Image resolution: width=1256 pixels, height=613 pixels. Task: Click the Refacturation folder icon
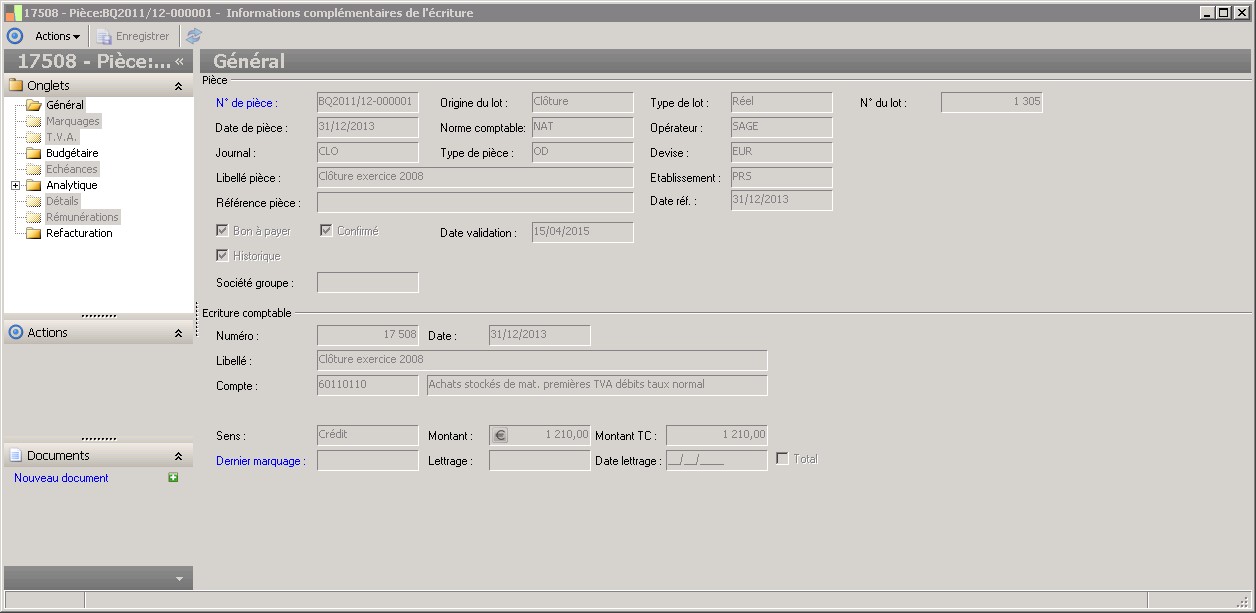(x=34, y=233)
